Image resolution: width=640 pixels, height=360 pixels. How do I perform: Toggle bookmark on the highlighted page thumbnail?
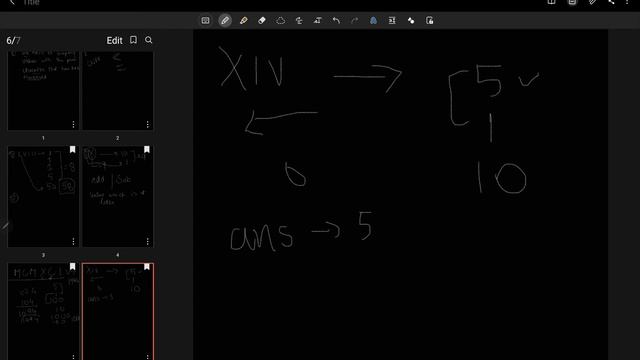point(147,267)
